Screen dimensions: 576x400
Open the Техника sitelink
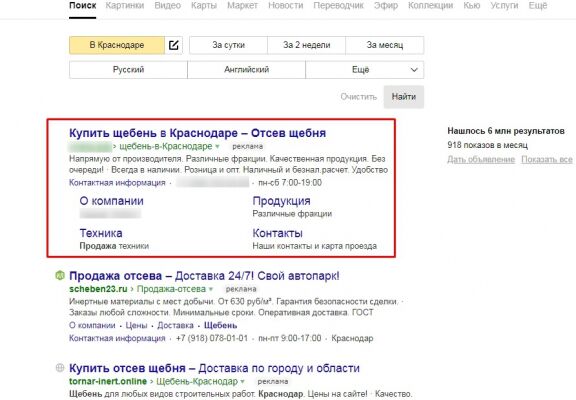tap(101, 233)
